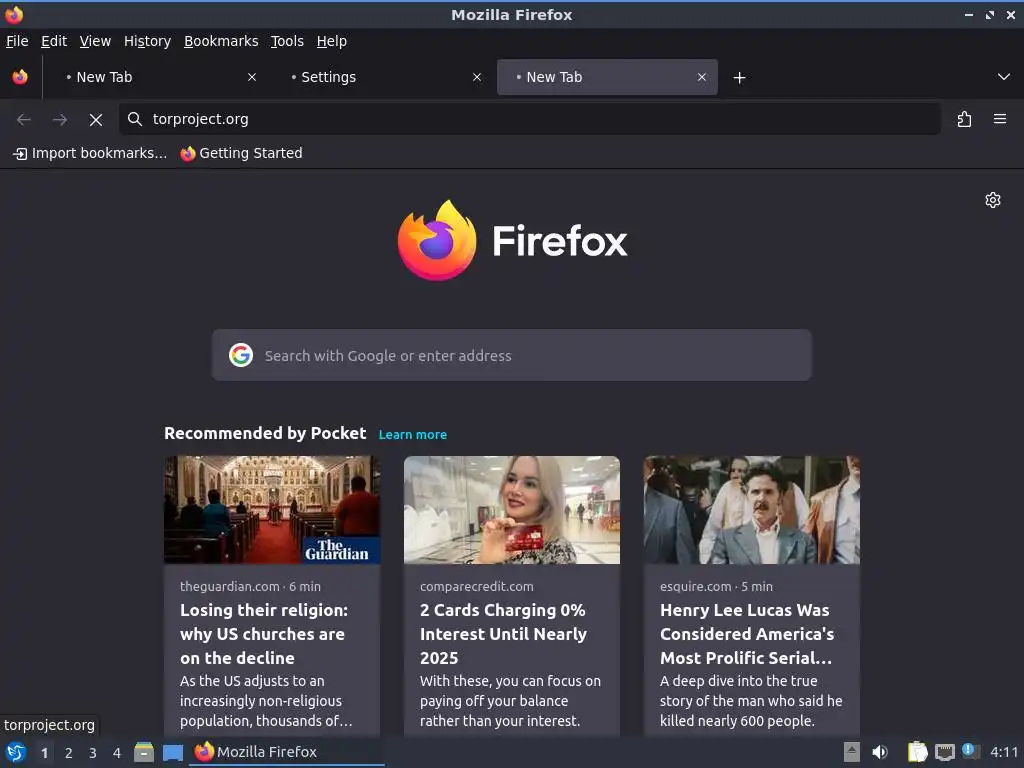Focus Search with Google or enter address
This screenshot has width=1024, height=768.
[x=511, y=355]
